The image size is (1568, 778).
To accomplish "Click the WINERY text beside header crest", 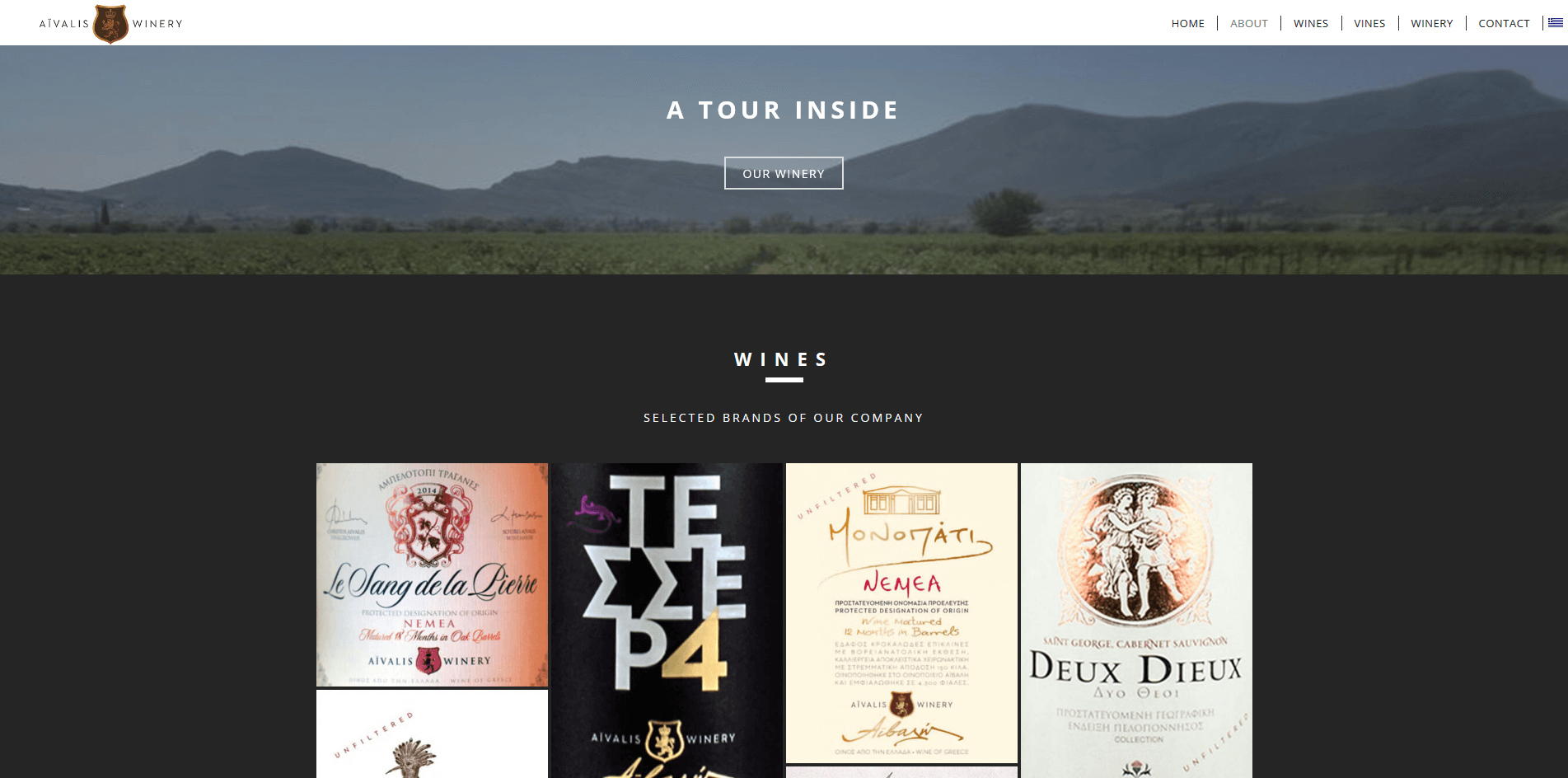I will [x=157, y=24].
